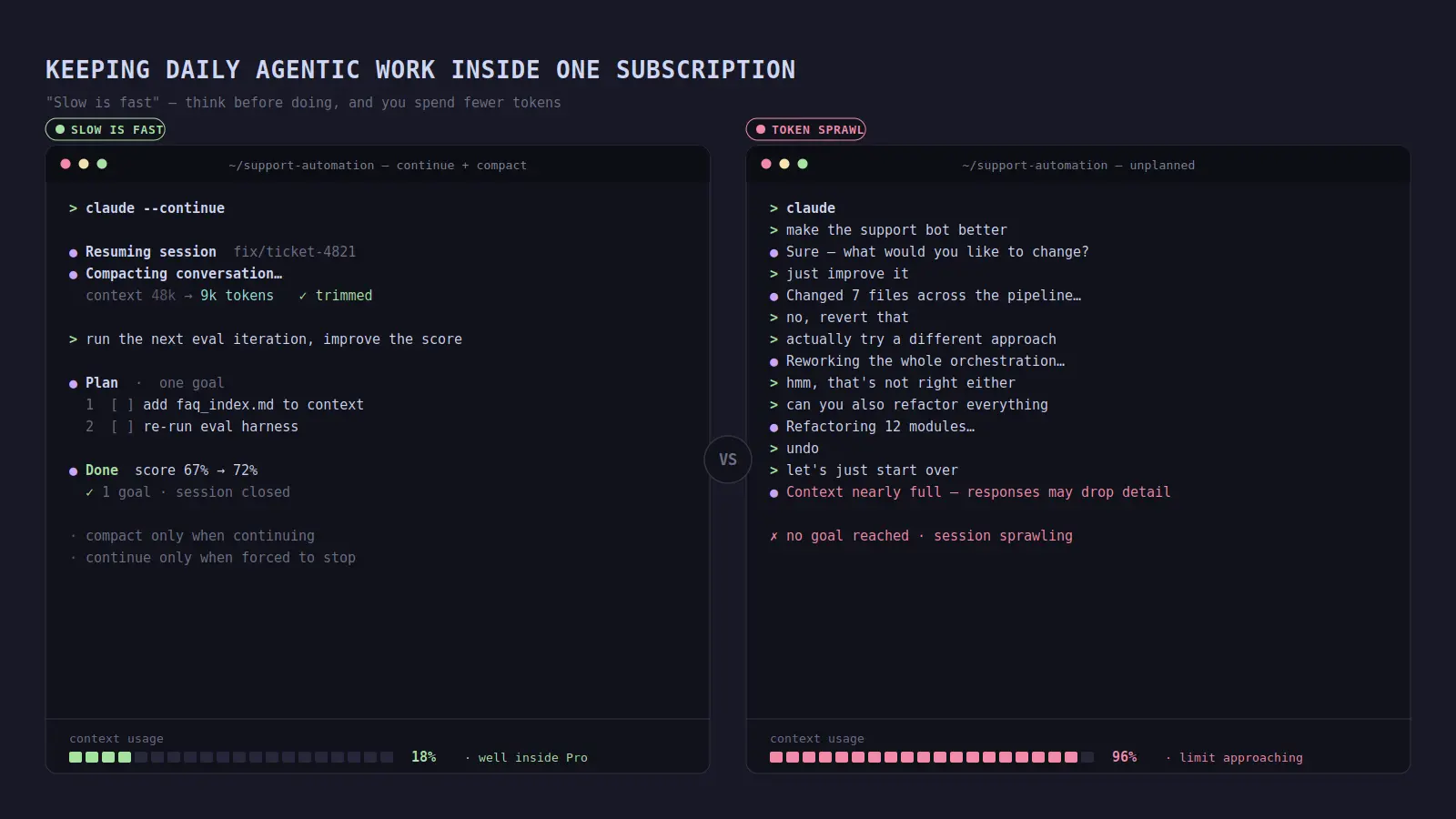Click the '18%' usage value
Image resolution: width=1456 pixels, height=819 pixels.
pyautogui.click(x=423, y=757)
